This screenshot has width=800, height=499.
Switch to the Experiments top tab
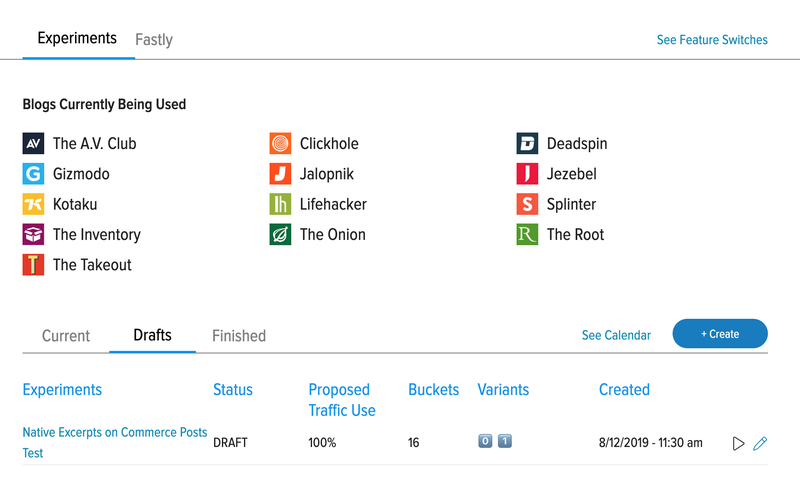[x=77, y=38]
